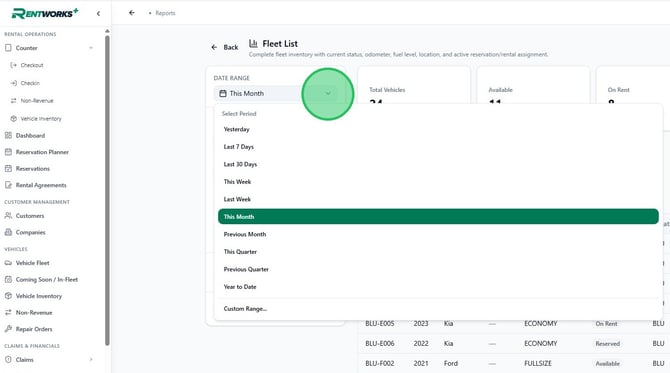
Task: Click the calendar icon in date range
Action: 223,93
